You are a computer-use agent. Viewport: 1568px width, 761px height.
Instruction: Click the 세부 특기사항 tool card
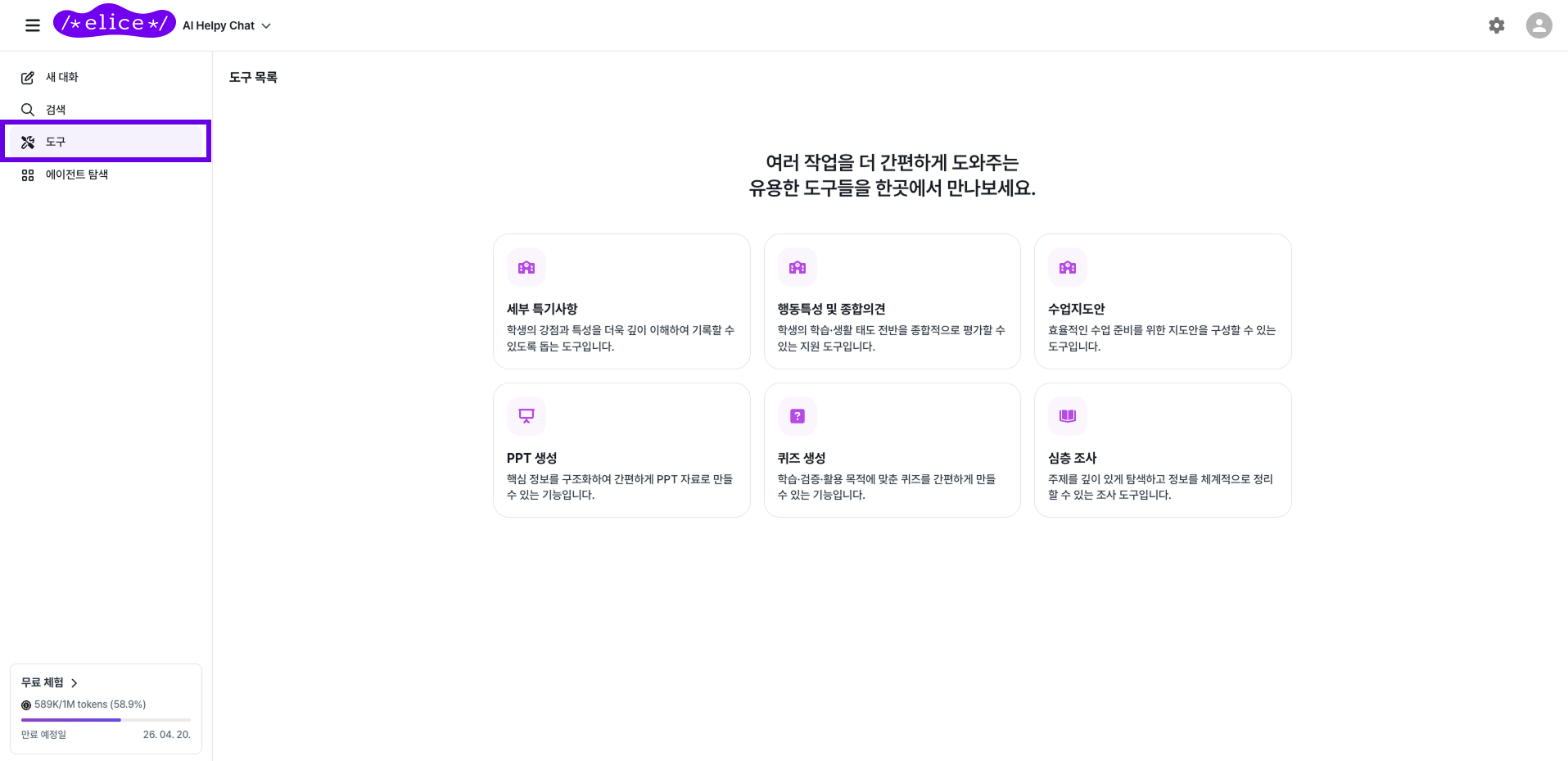tap(621, 301)
